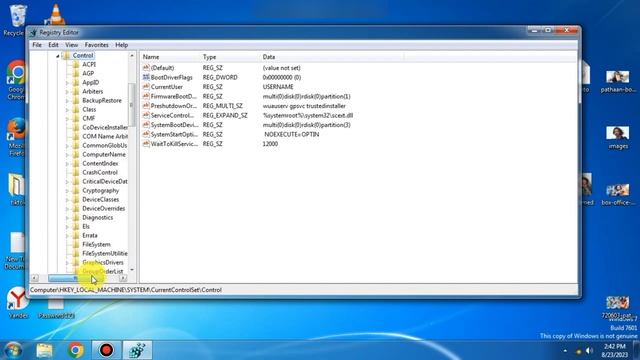Collapse the Control key node
This screenshot has width=640, height=360.
coord(58,56)
